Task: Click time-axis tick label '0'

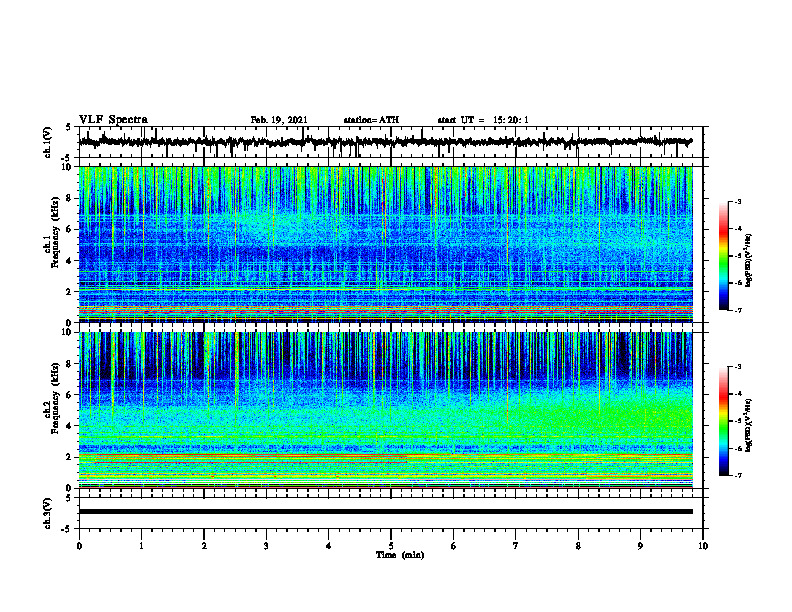Action: pos(79,546)
